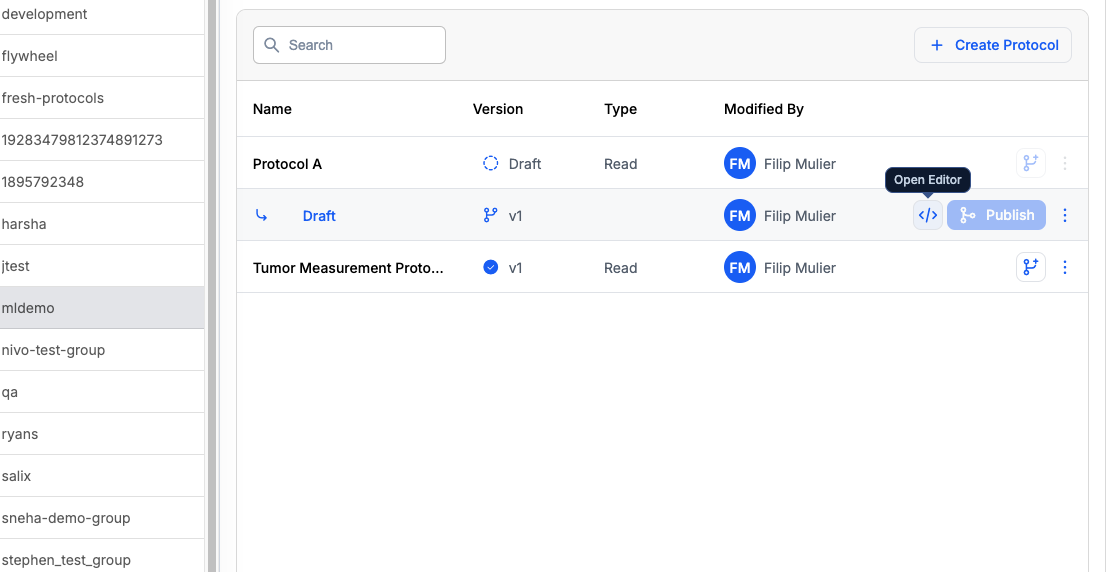Select the fresh-protocols group

[x=102, y=98]
